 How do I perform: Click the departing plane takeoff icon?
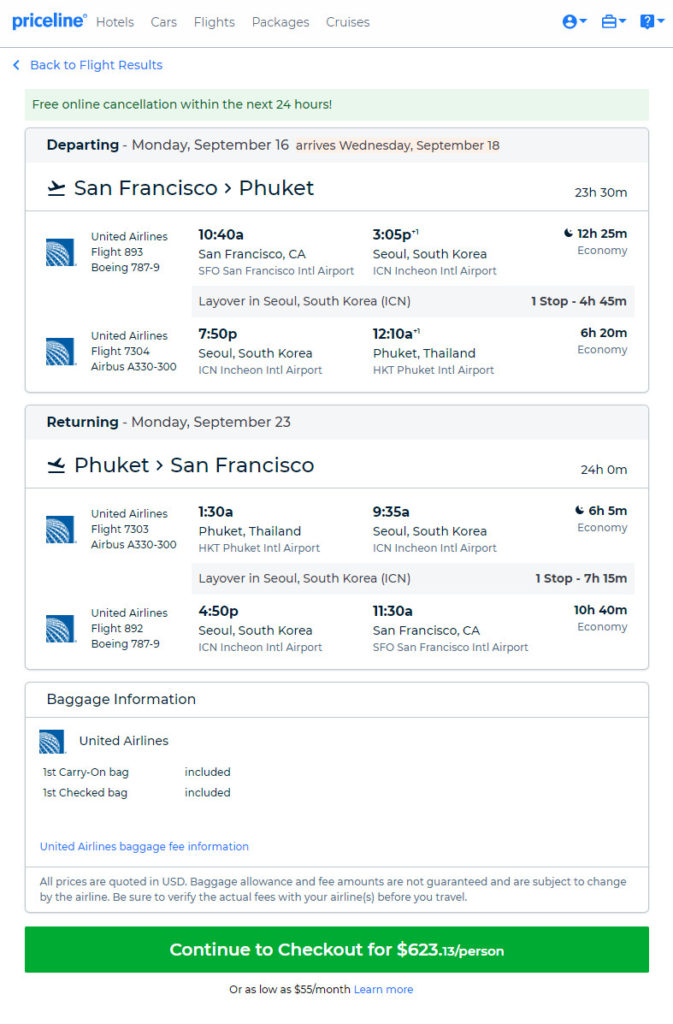[57, 188]
